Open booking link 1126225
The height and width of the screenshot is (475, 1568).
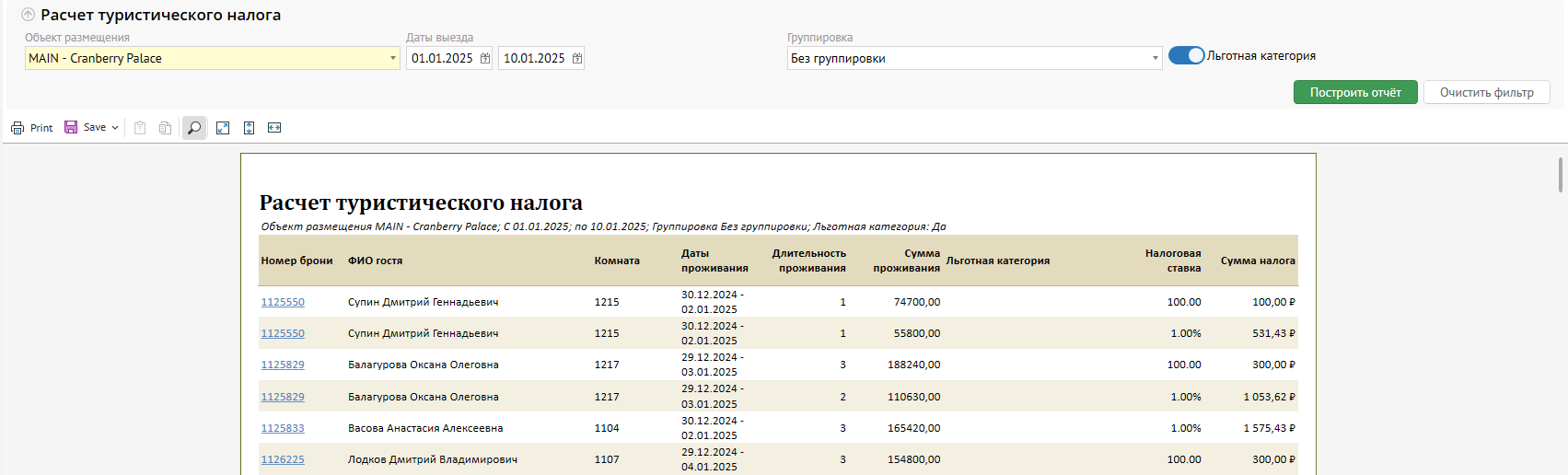[x=283, y=459]
